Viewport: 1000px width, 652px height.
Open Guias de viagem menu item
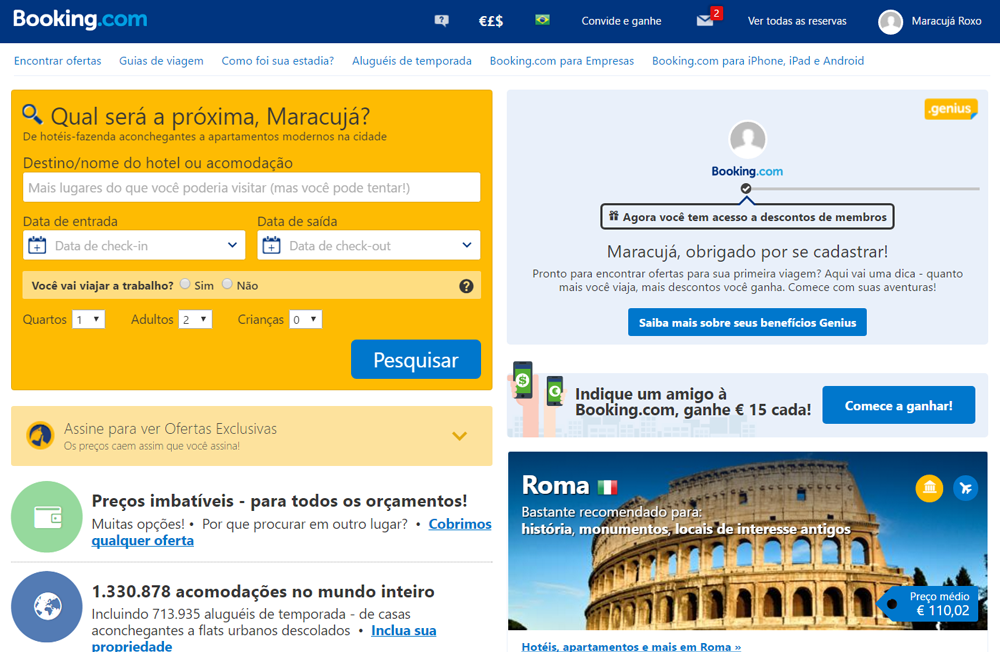coord(161,61)
